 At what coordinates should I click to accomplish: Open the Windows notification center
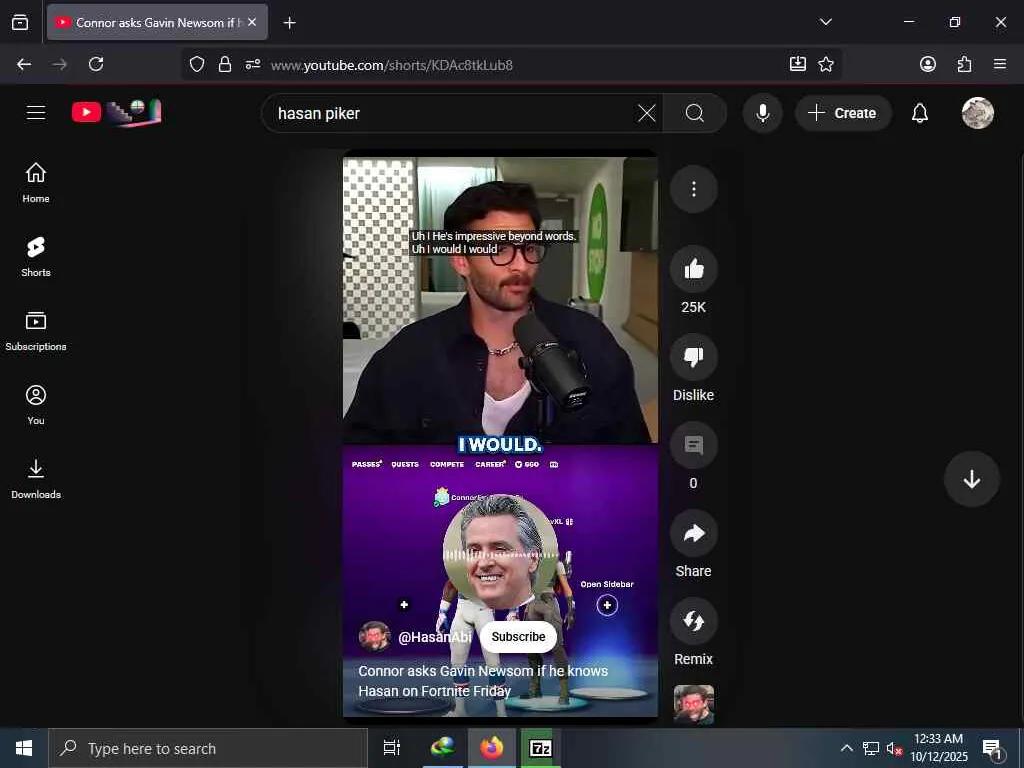click(993, 749)
